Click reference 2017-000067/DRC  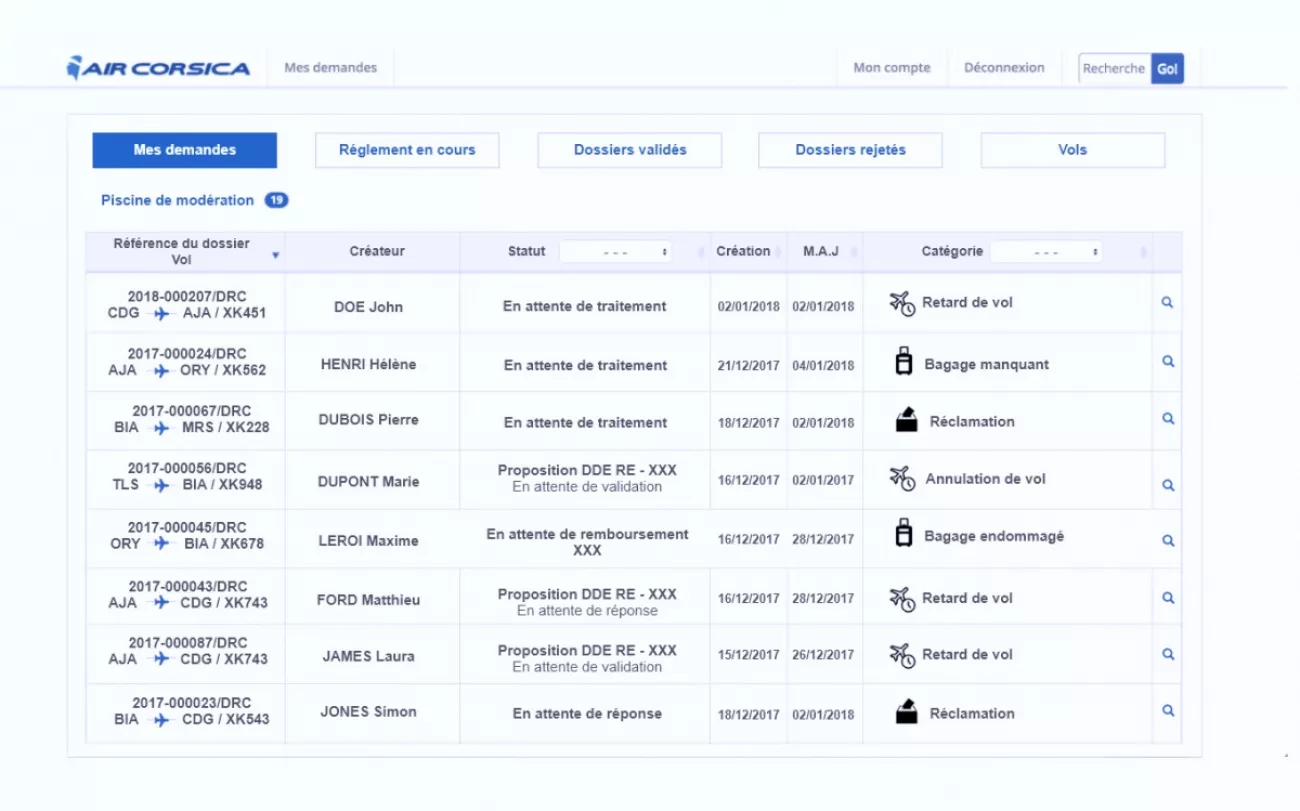[x=191, y=411]
